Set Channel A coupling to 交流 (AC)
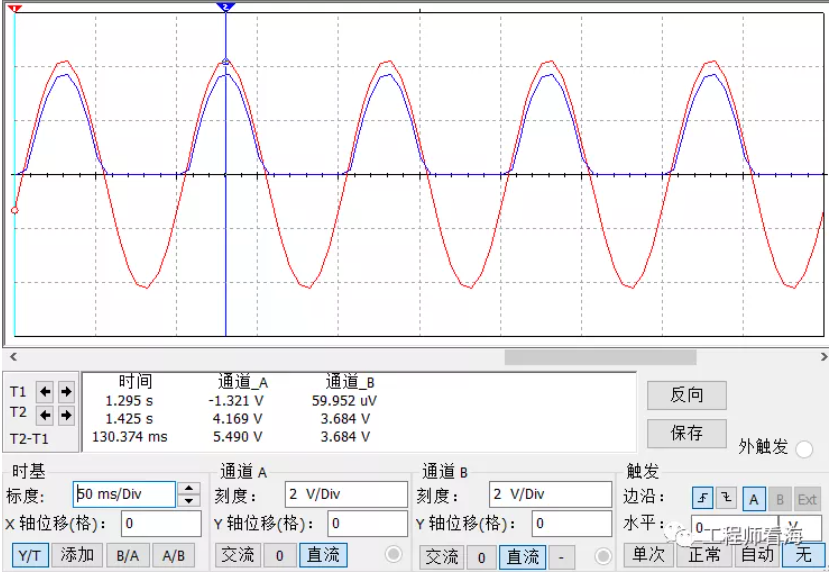829x577 pixels. [x=237, y=555]
